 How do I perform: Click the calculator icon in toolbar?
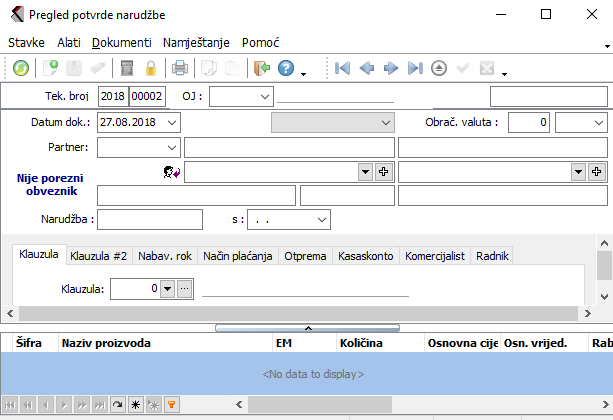(x=127, y=69)
